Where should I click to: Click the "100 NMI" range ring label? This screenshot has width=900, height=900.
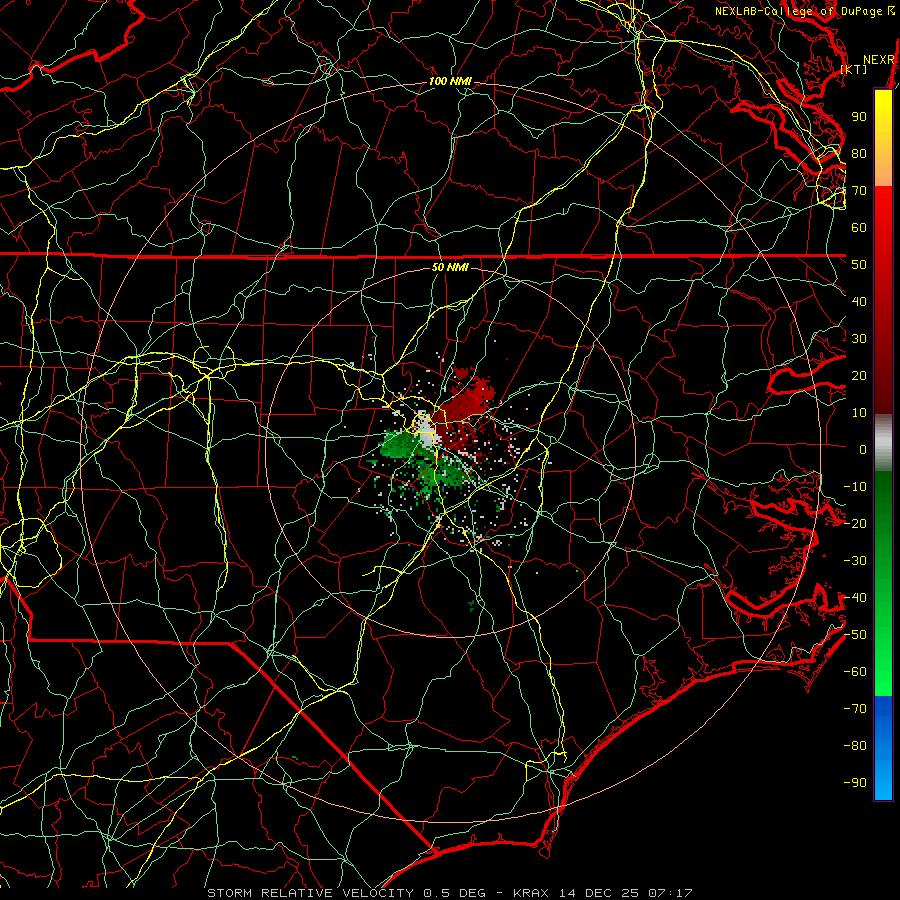pos(450,82)
